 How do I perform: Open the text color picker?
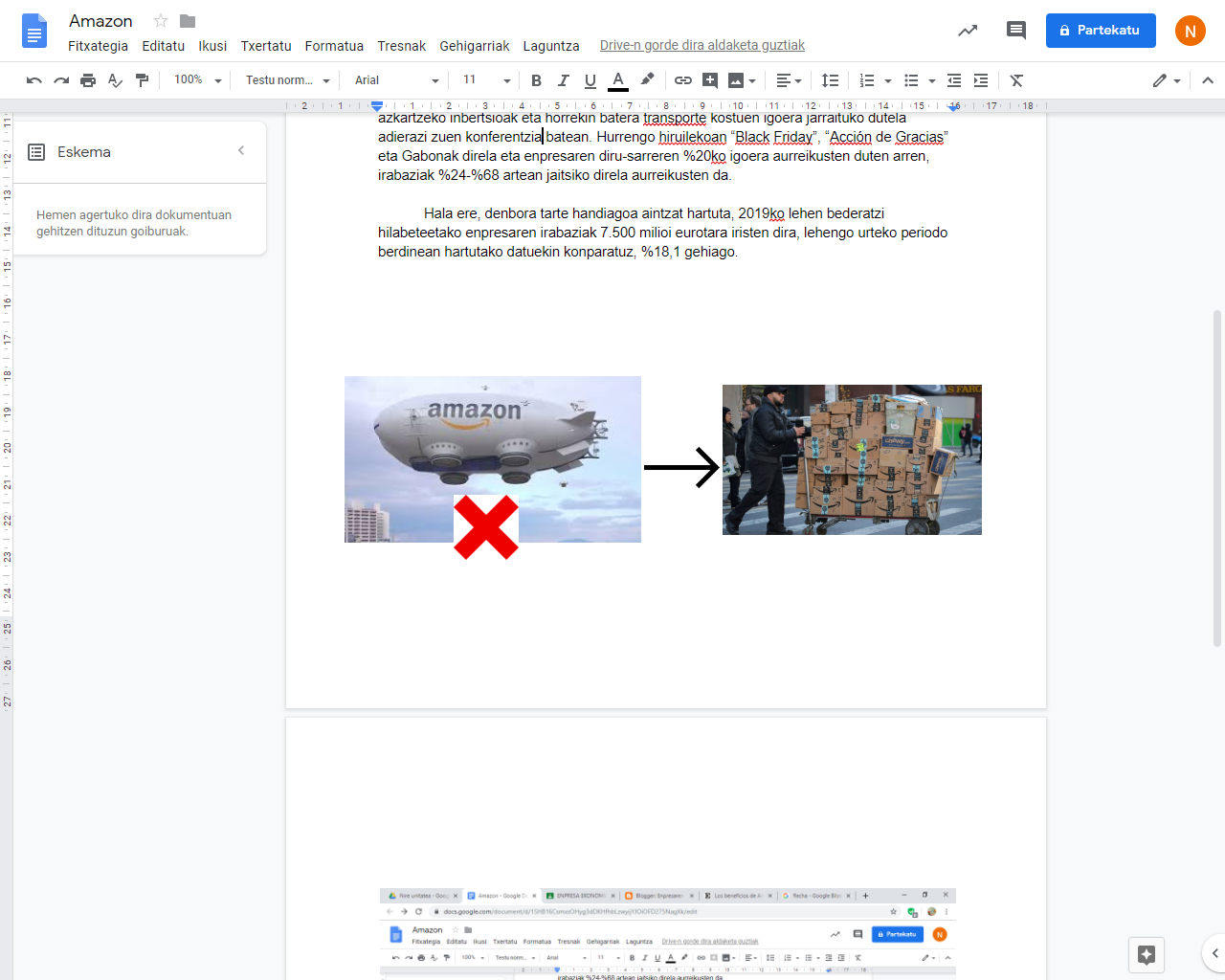click(x=618, y=80)
